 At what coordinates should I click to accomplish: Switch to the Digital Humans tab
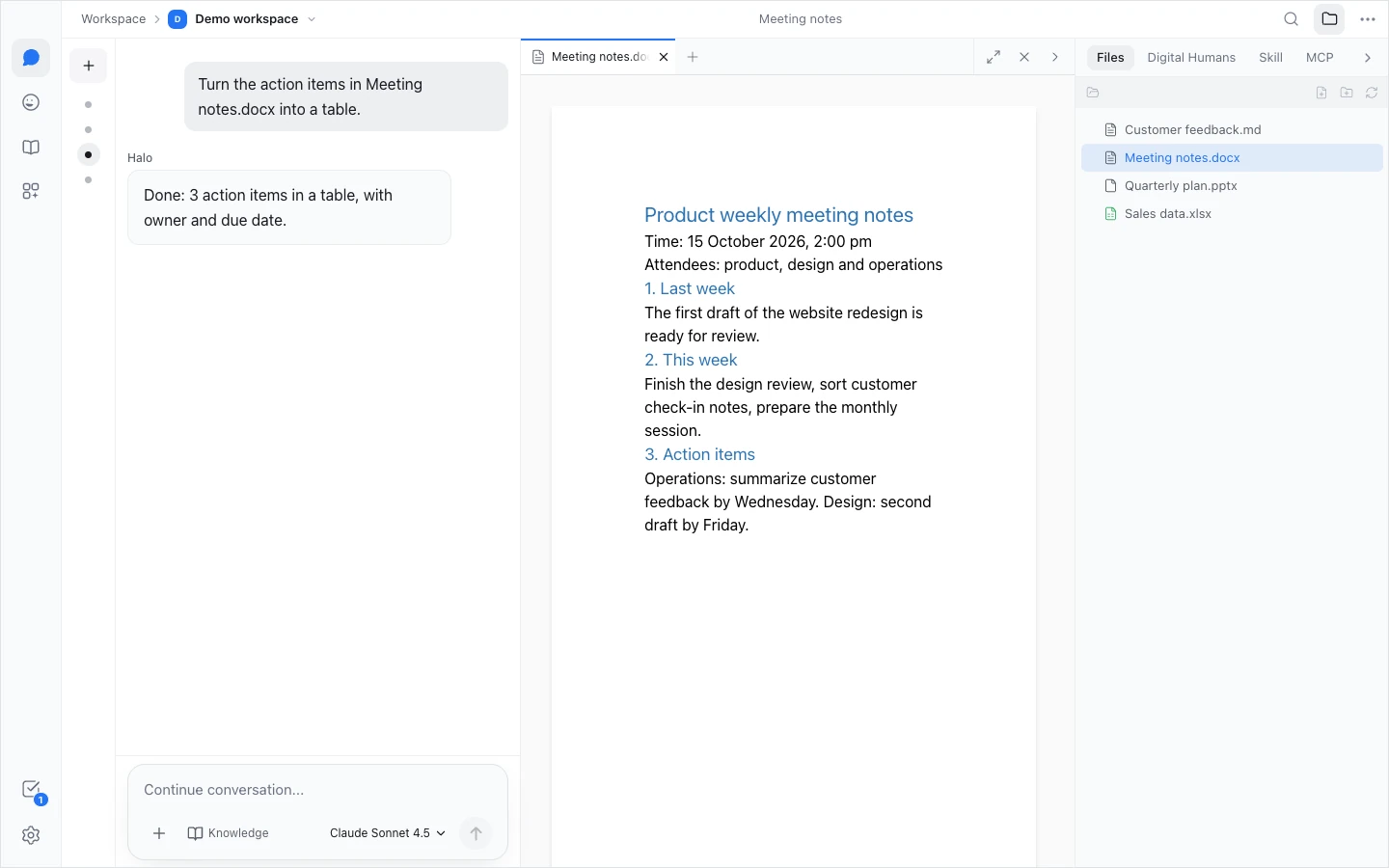1191,58
